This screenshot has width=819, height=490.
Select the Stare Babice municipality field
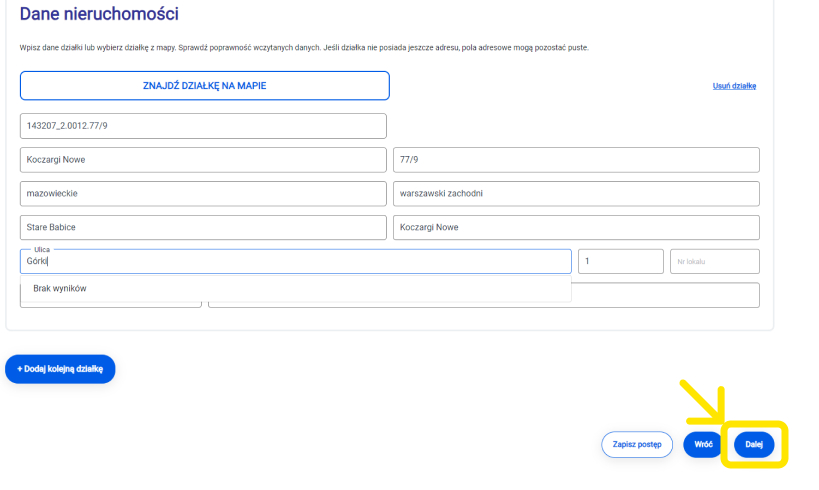coord(203,228)
